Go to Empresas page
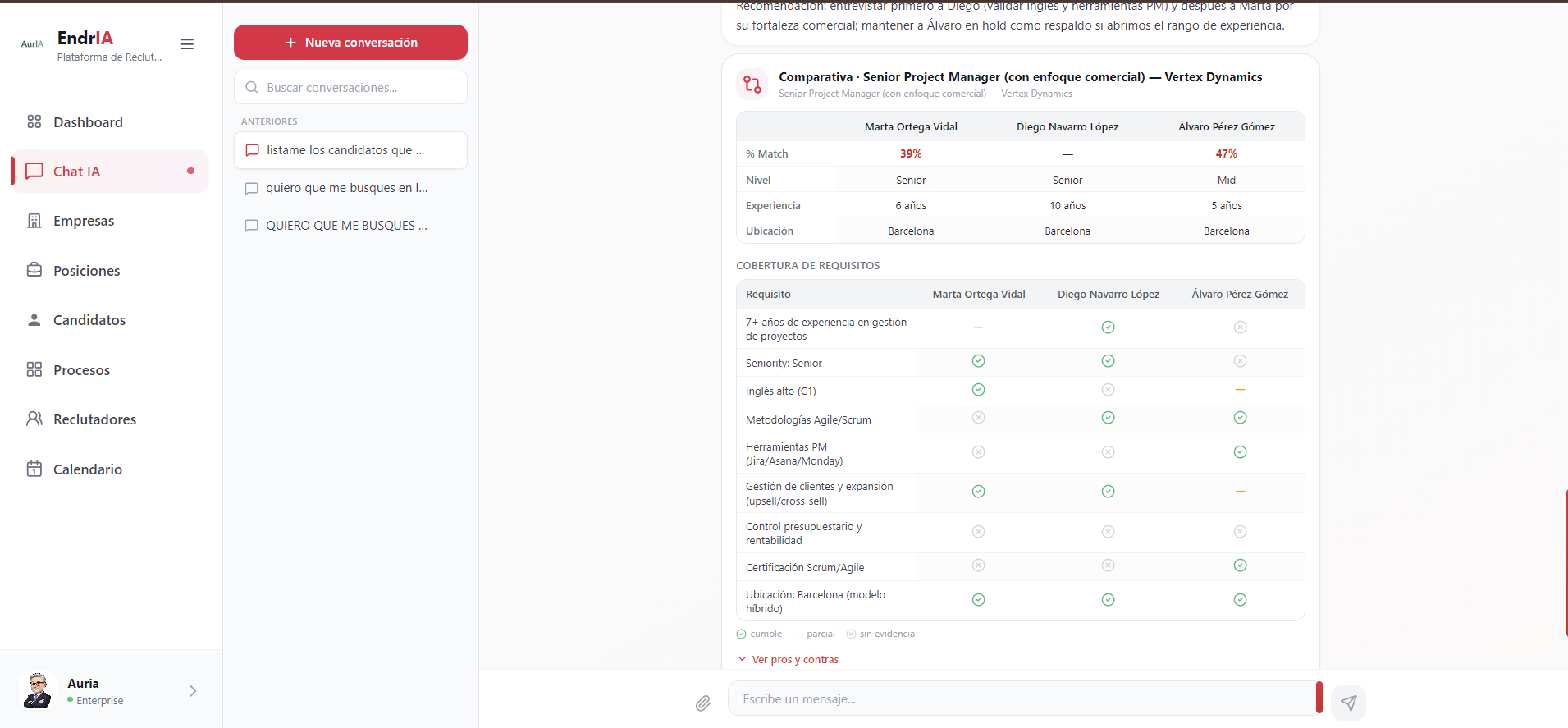The height and width of the screenshot is (728, 1568). (x=111, y=221)
